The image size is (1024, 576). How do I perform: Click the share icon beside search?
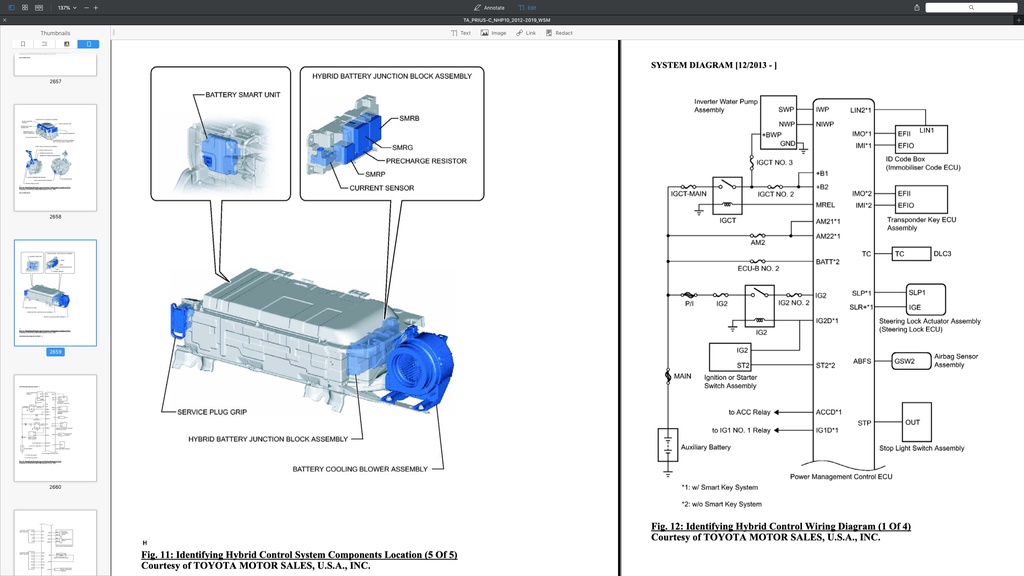[917, 8]
